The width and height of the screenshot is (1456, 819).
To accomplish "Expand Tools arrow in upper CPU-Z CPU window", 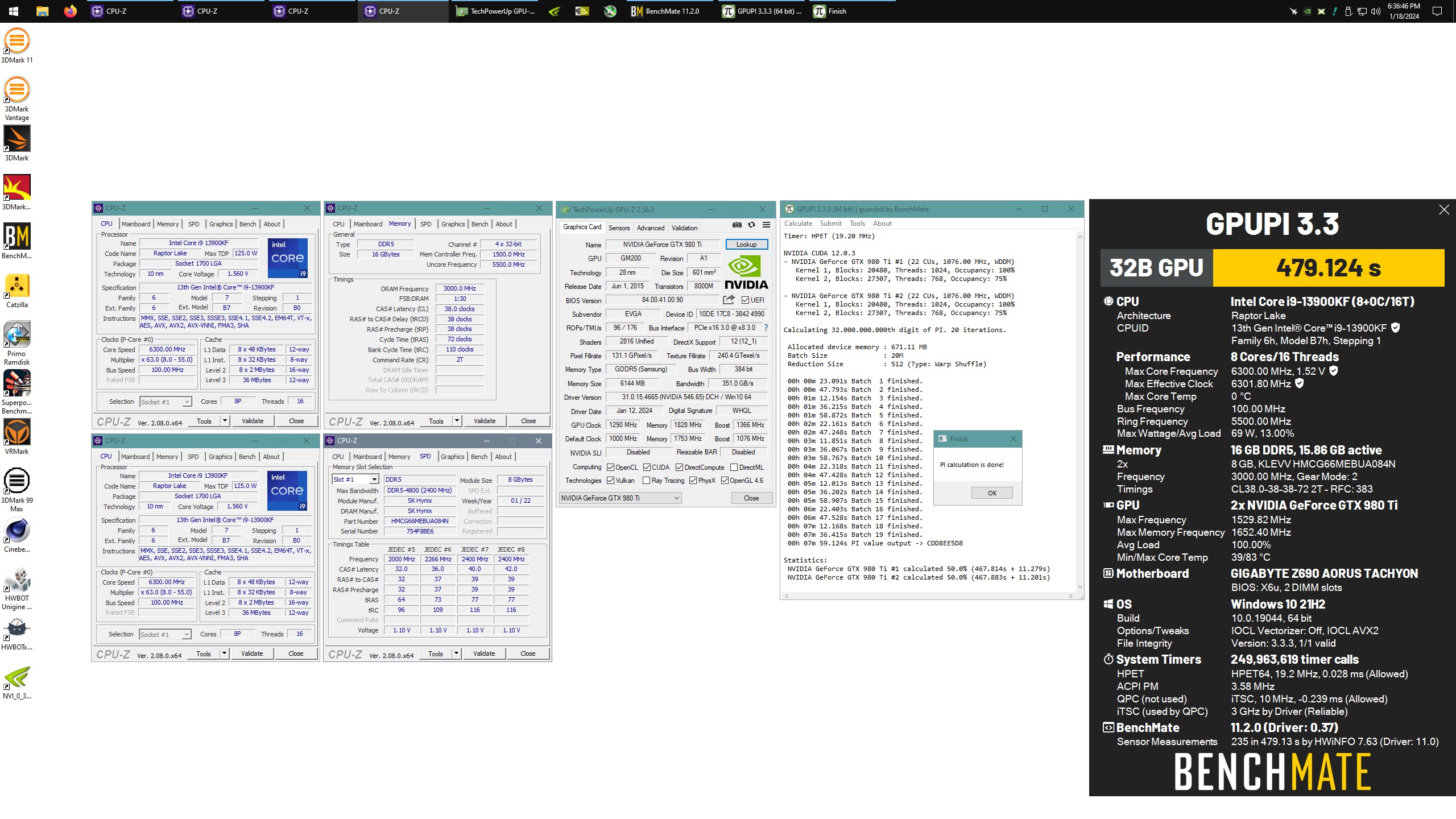I will click(225, 421).
